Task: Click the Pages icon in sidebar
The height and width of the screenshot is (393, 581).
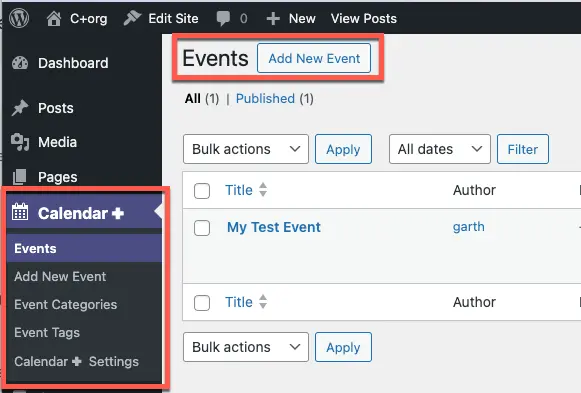Action: [20, 177]
